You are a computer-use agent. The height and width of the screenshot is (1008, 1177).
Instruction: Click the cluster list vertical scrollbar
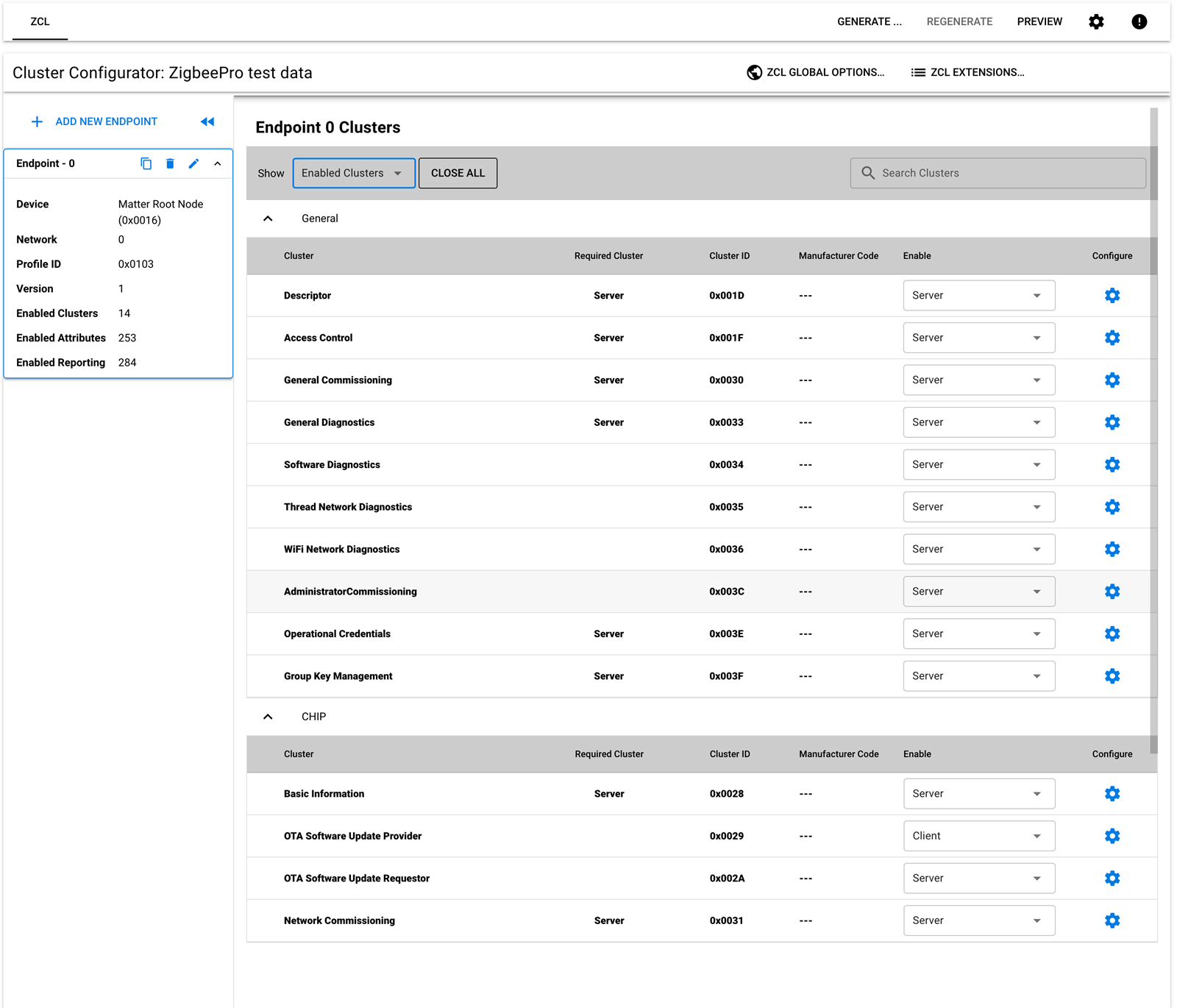(1153, 431)
